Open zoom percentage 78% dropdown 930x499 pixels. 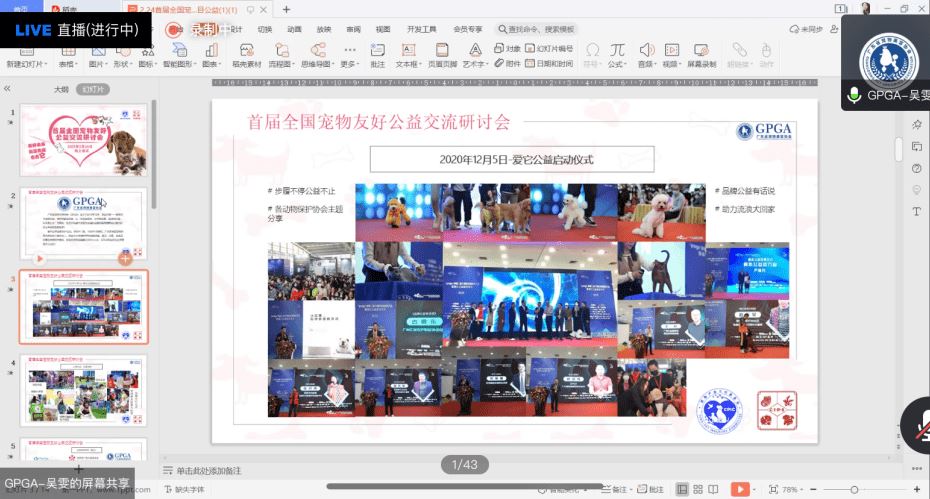pos(792,489)
